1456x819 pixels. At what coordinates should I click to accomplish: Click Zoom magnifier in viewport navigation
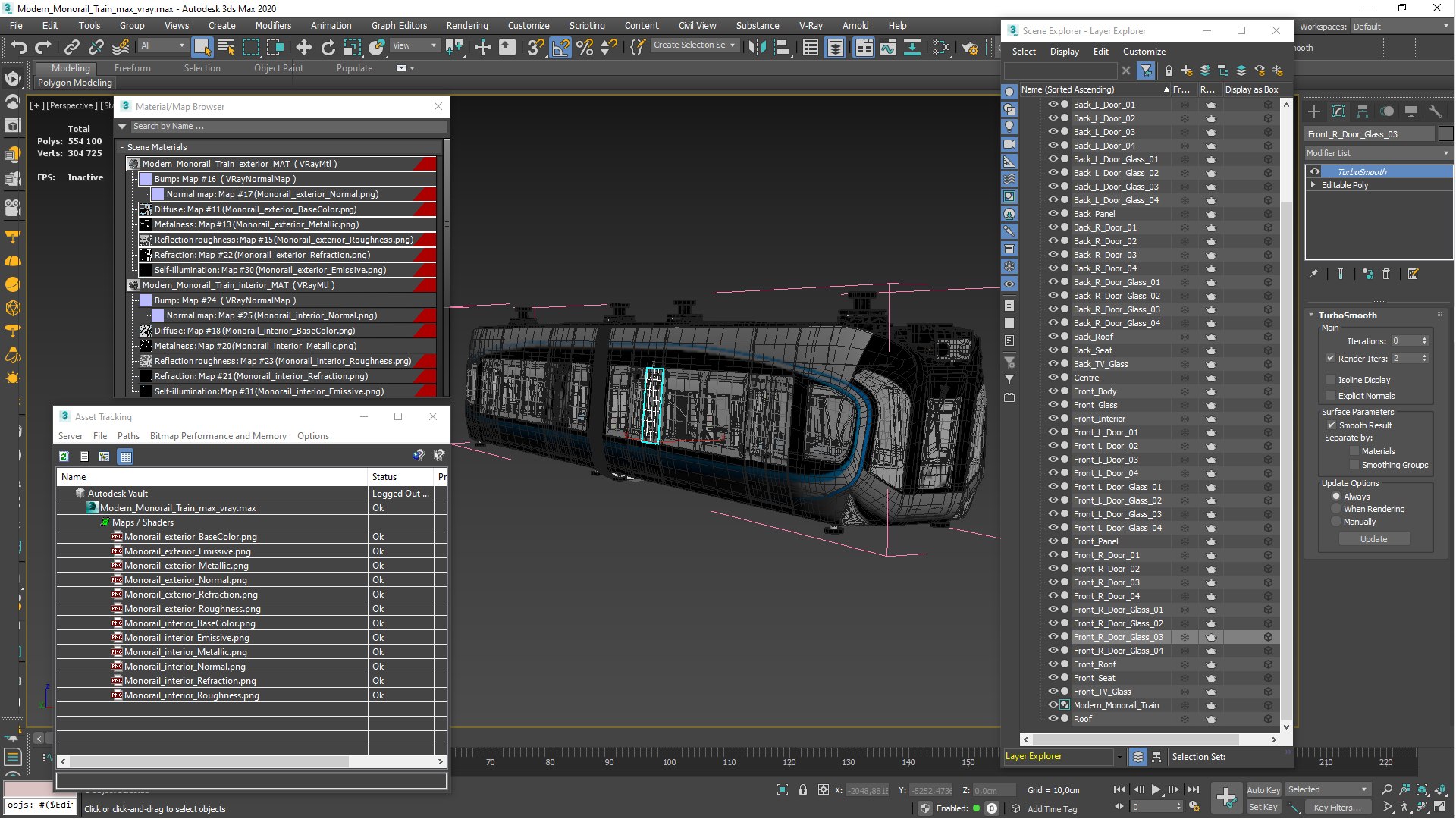1387,789
